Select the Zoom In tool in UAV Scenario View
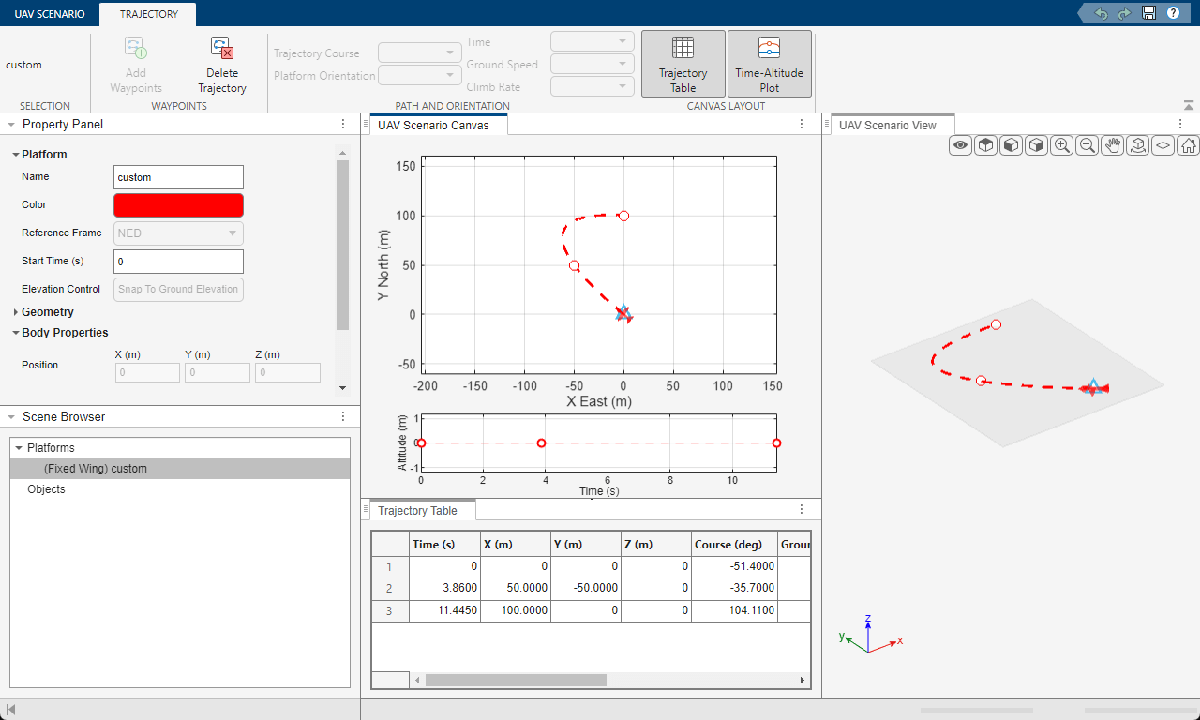Viewport: 1200px width, 720px height. [1061, 145]
